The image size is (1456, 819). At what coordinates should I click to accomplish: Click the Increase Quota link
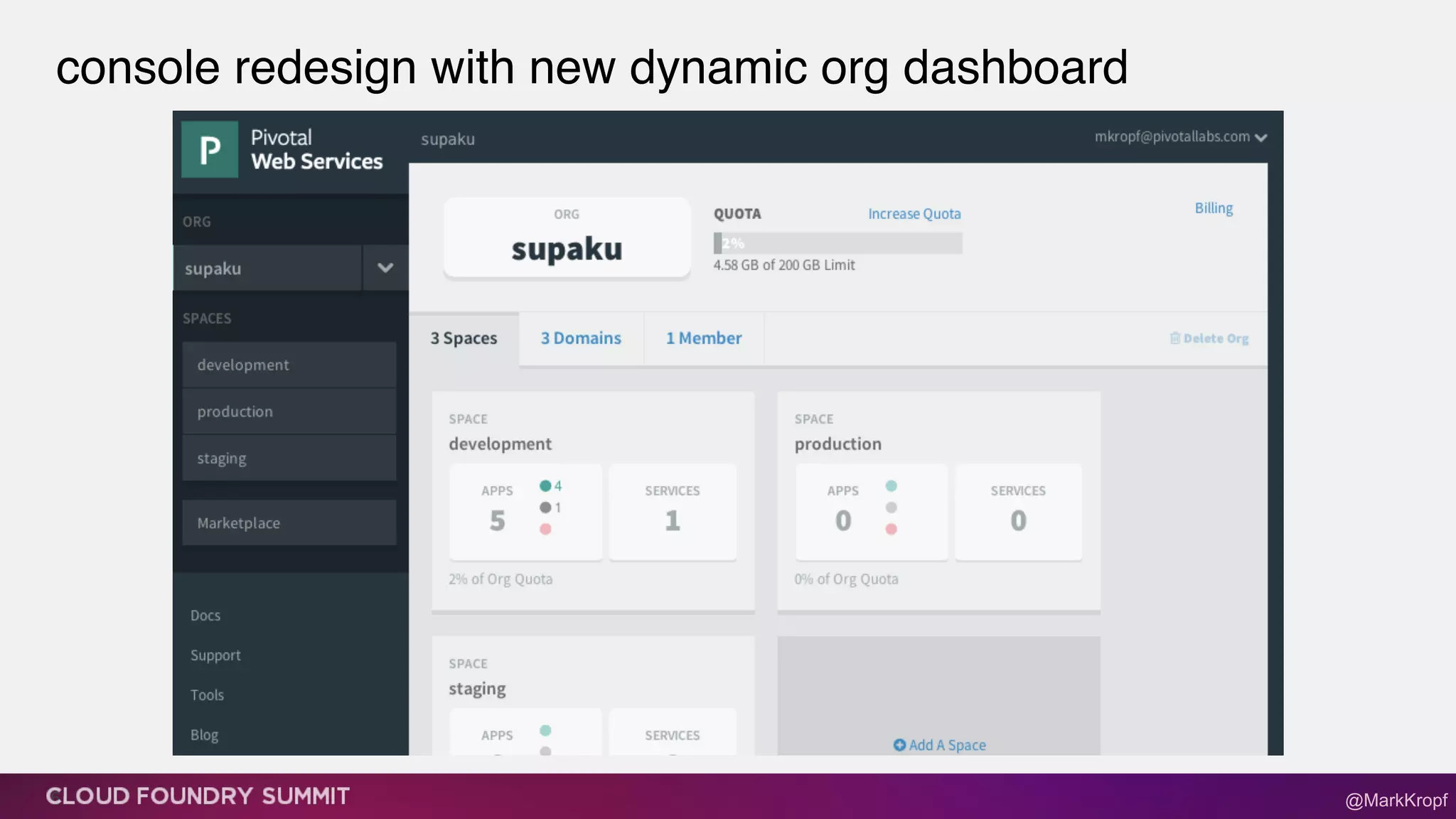click(914, 214)
